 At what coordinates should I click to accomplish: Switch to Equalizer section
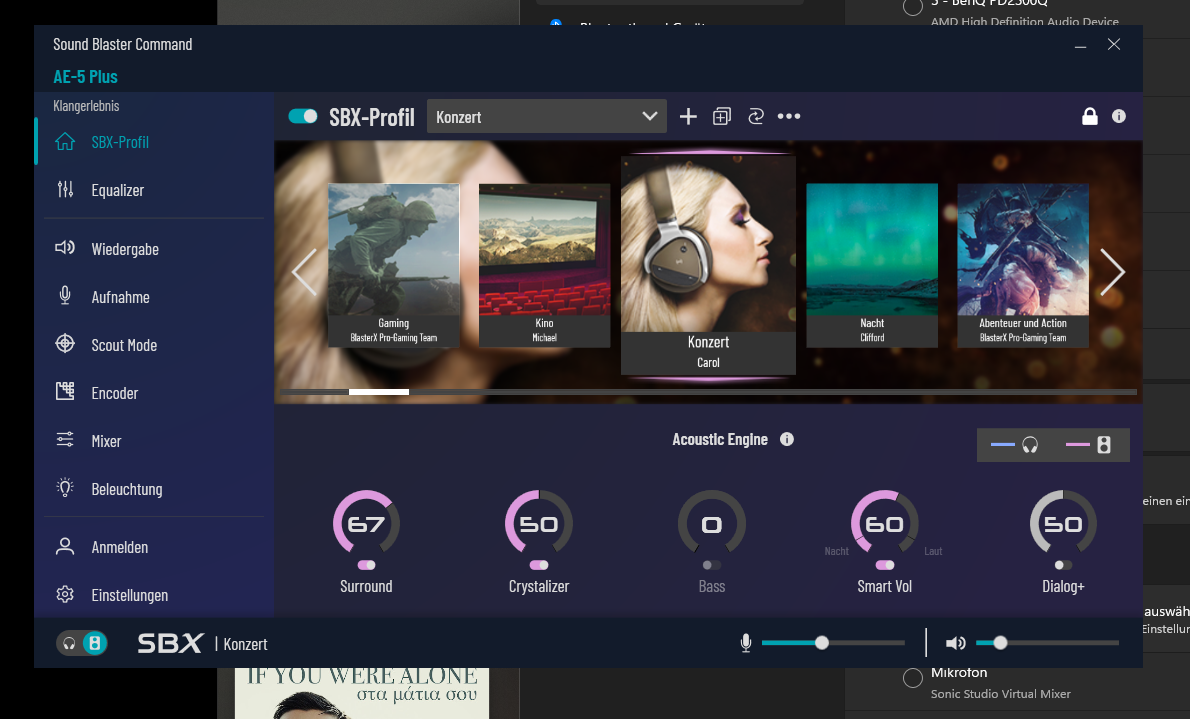(118, 190)
